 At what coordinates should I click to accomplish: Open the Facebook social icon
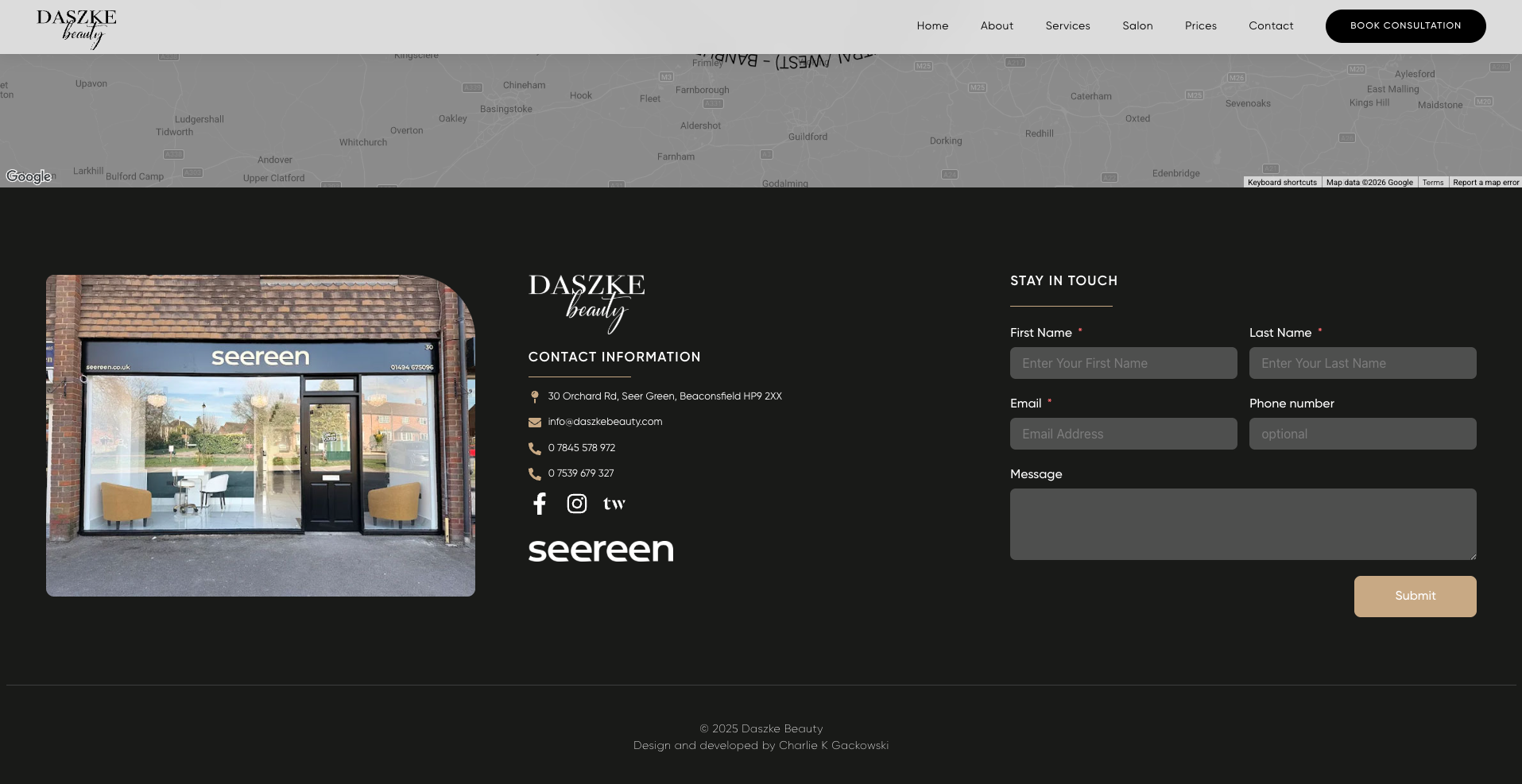pyautogui.click(x=540, y=504)
